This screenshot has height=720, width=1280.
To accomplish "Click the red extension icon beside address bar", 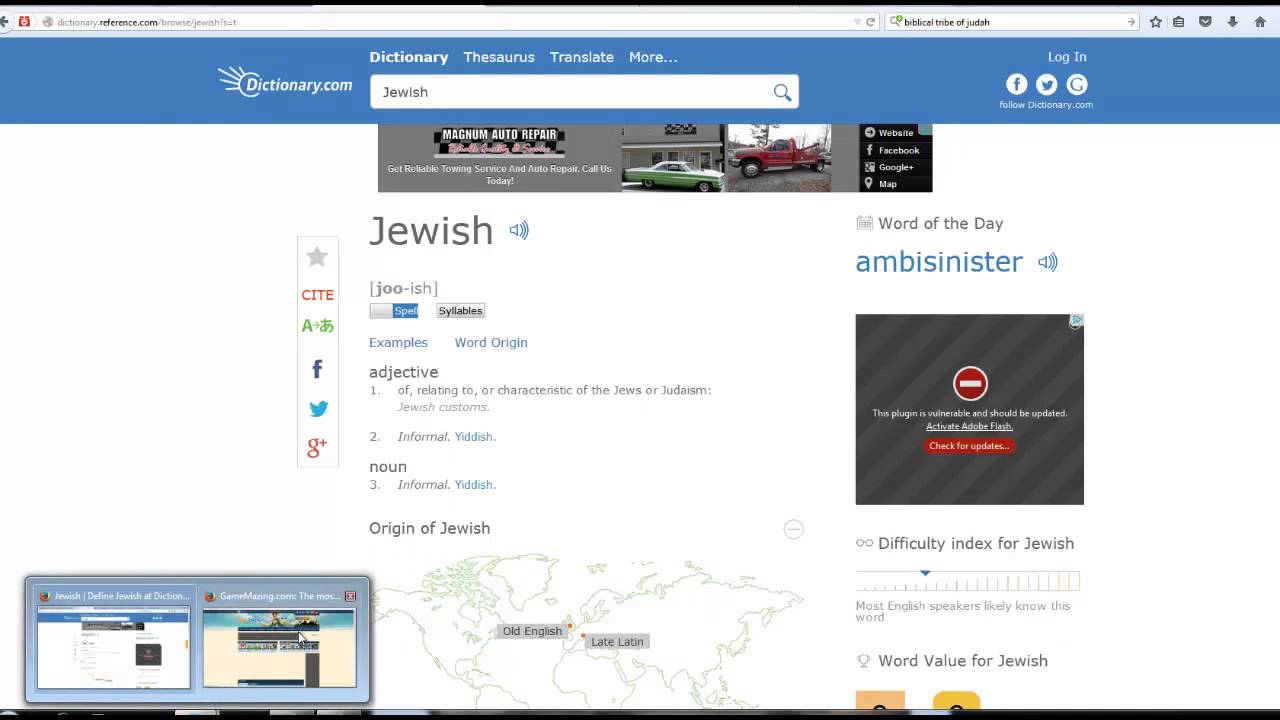I will click(24, 22).
